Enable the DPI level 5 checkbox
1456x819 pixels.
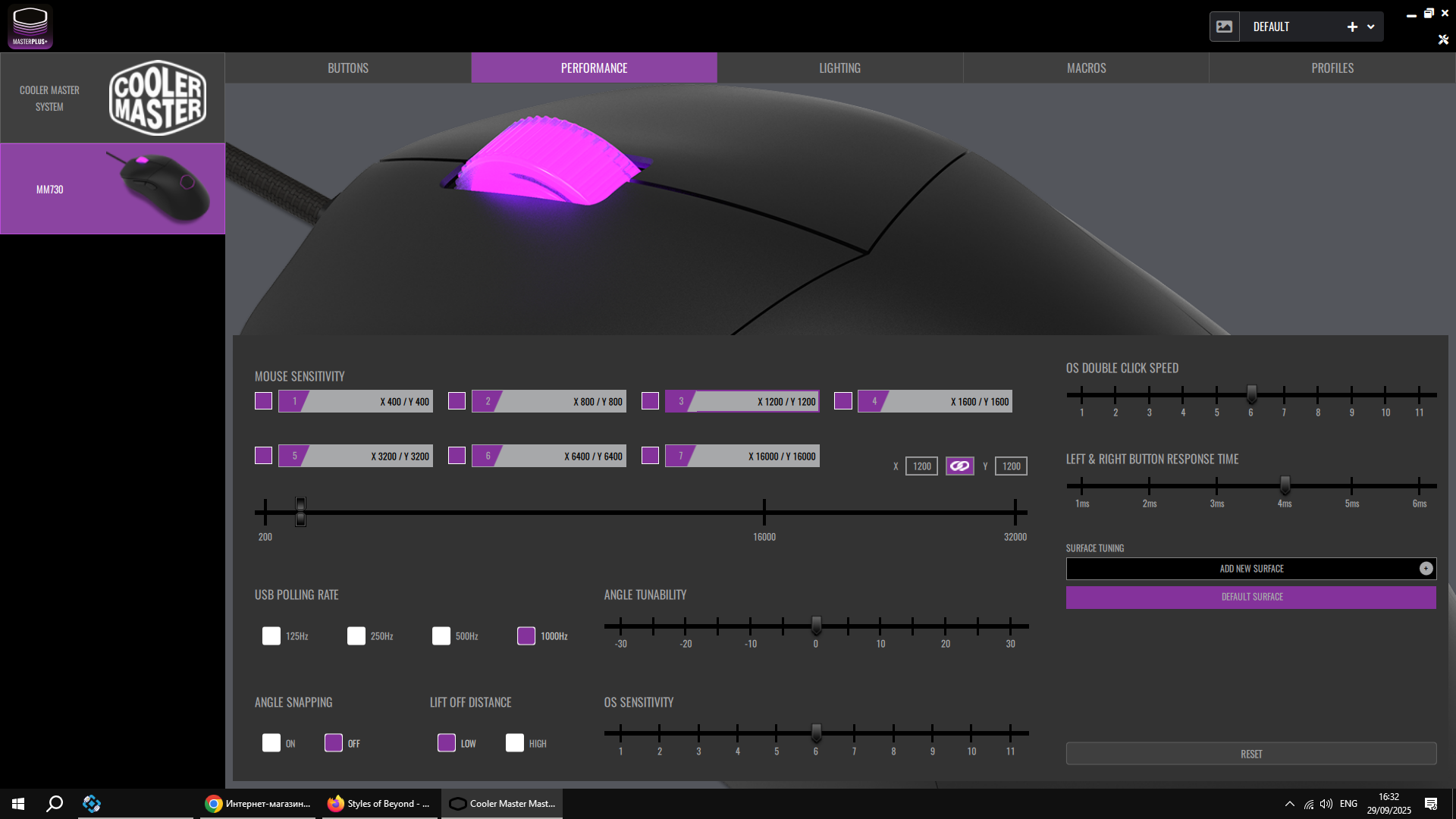[x=263, y=456]
